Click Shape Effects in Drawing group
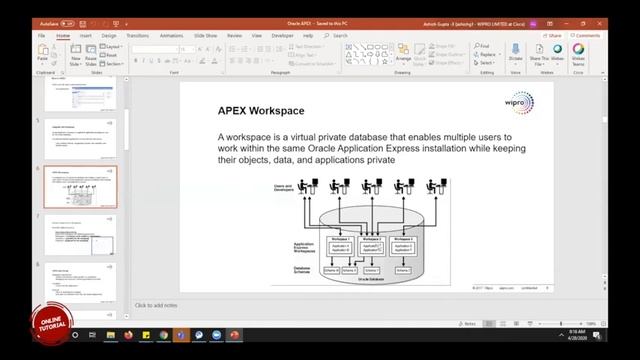This screenshot has width=640, height=360. [446, 63]
